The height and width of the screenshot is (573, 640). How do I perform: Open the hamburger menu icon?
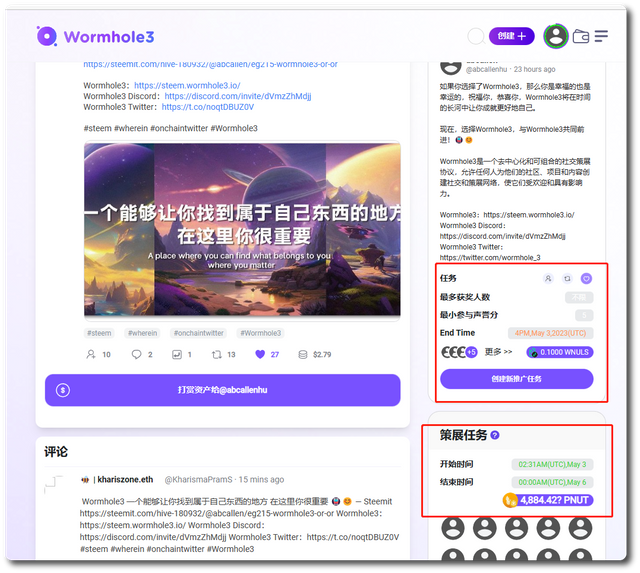601,36
